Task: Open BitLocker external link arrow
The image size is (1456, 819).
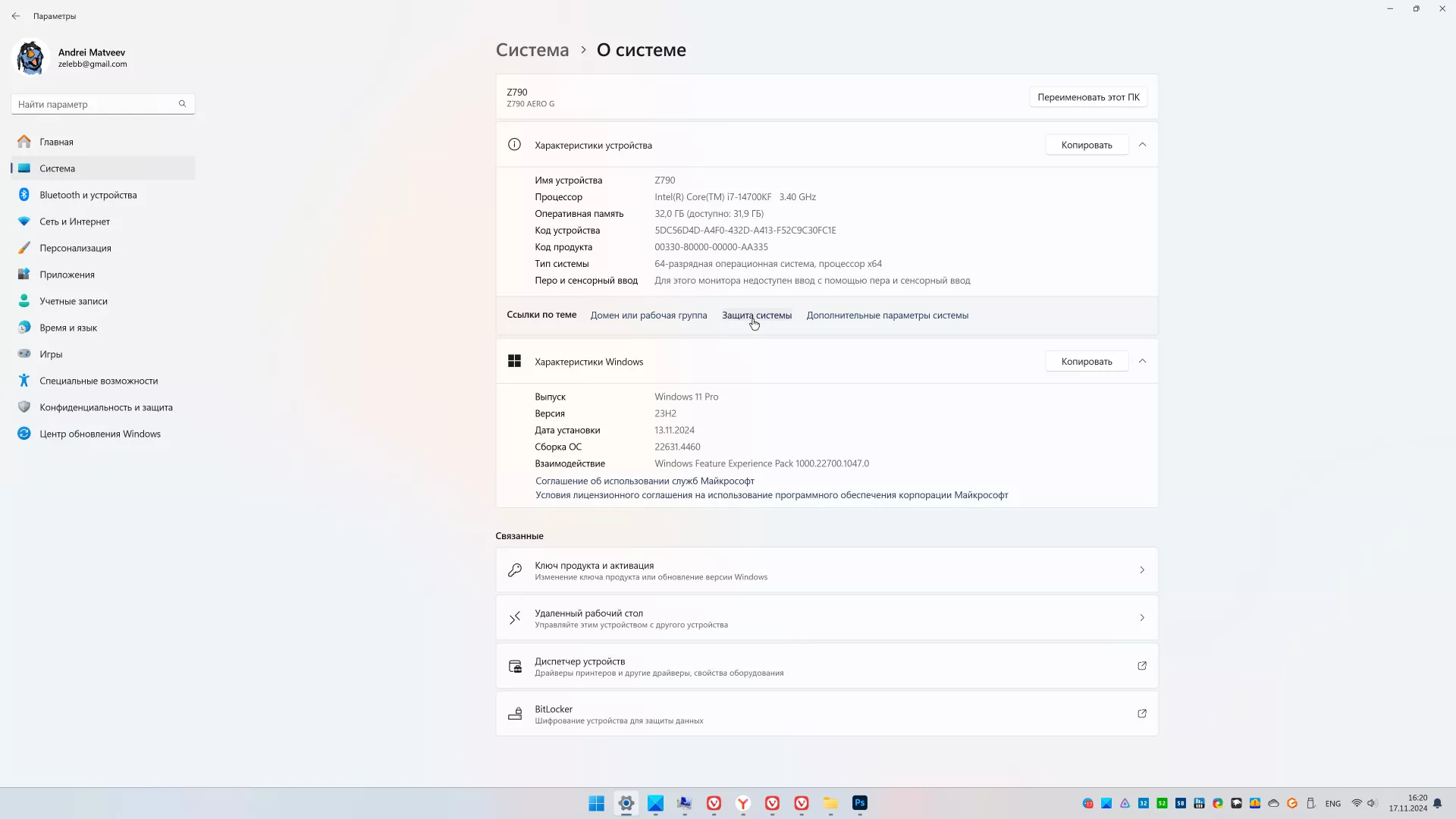Action: point(1142,714)
